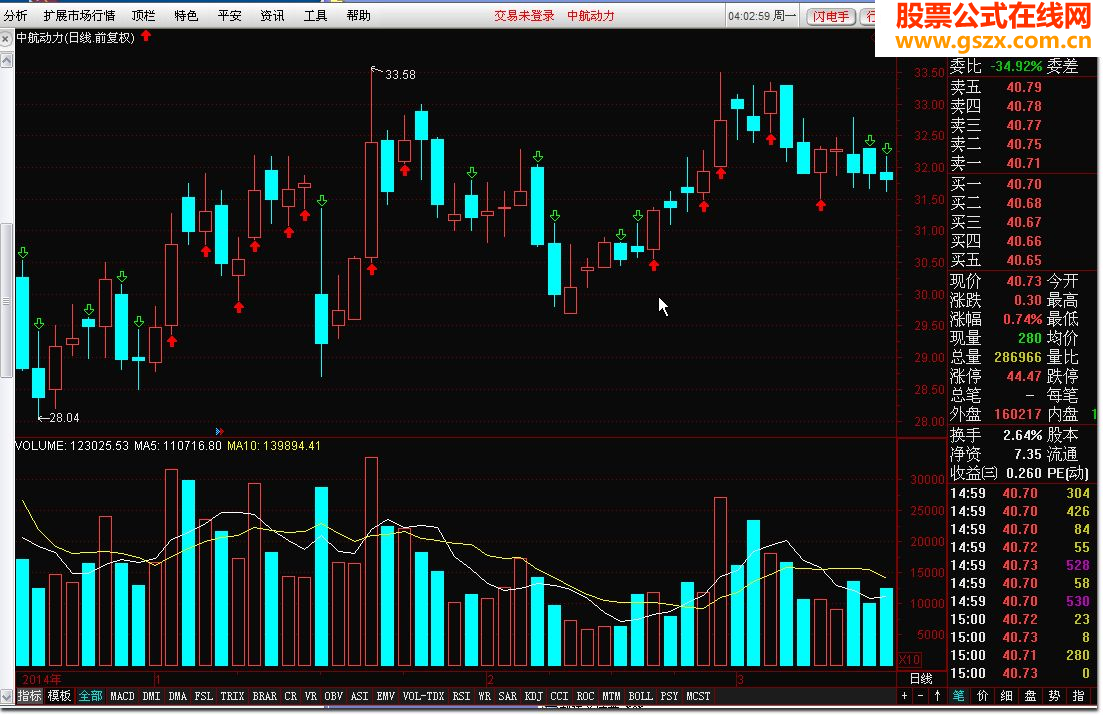Open the 扩展市场行情 menu

click(79, 15)
